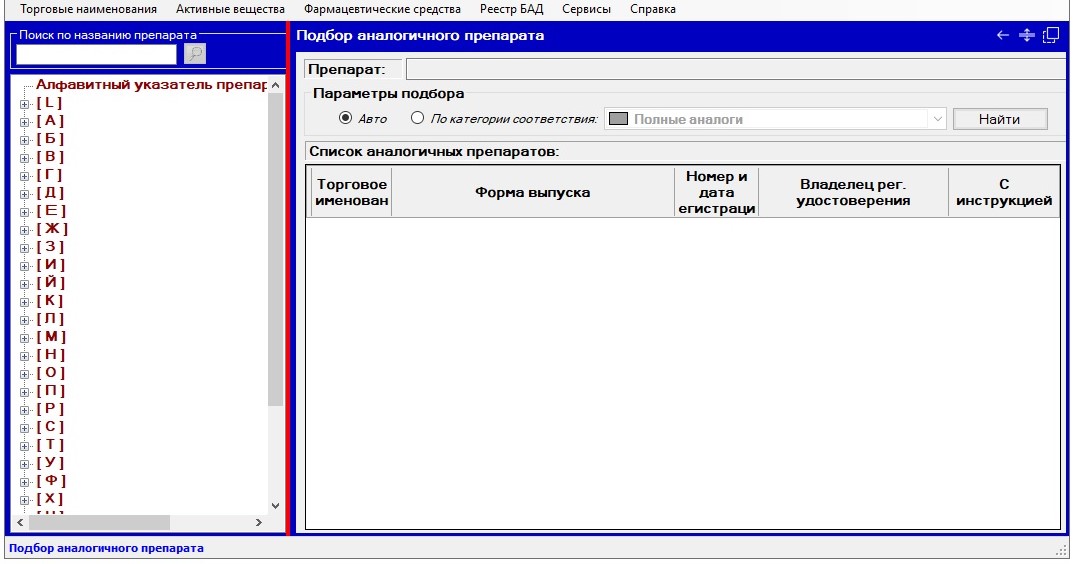Screen dimensions: 1075x564
Task: Click the Препарат input field
Action: click(735, 69)
